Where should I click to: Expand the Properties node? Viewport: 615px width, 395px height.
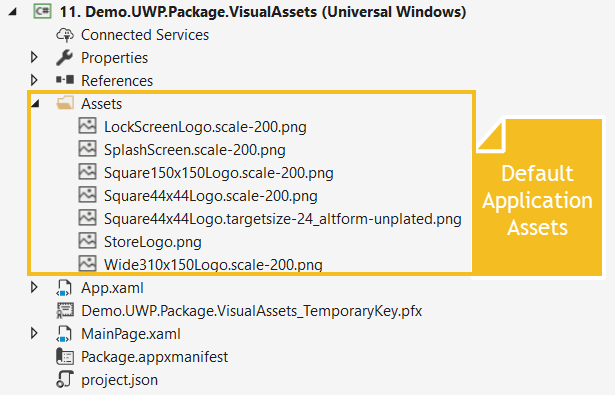point(35,57)
